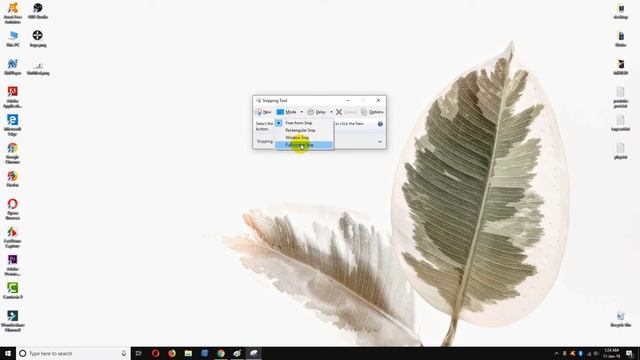Open Firefox from the taskbar
640x360 pixels.
click(172, 353)
